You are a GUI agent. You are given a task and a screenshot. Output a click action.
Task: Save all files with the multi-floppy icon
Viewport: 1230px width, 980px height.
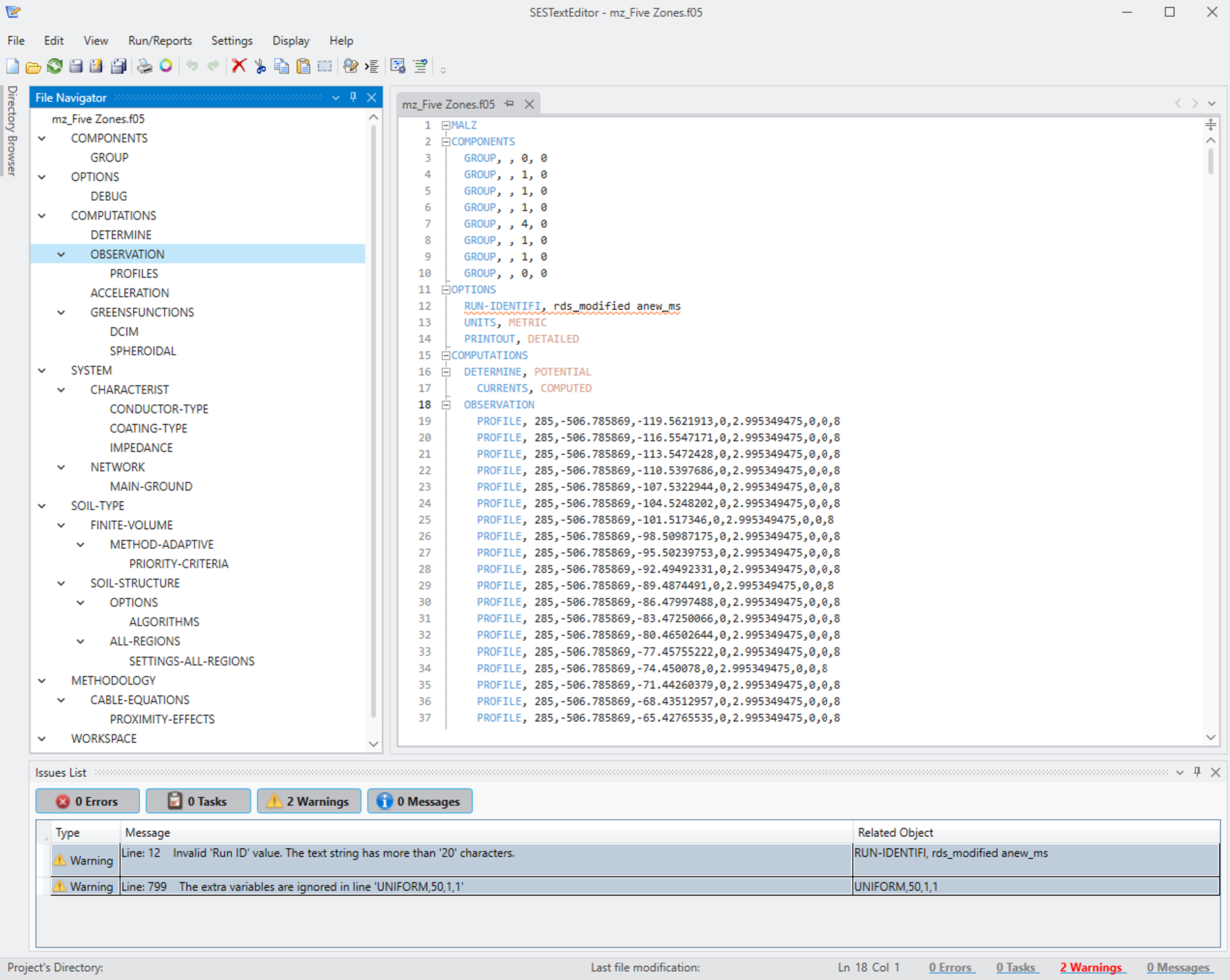tap(119, 66)
